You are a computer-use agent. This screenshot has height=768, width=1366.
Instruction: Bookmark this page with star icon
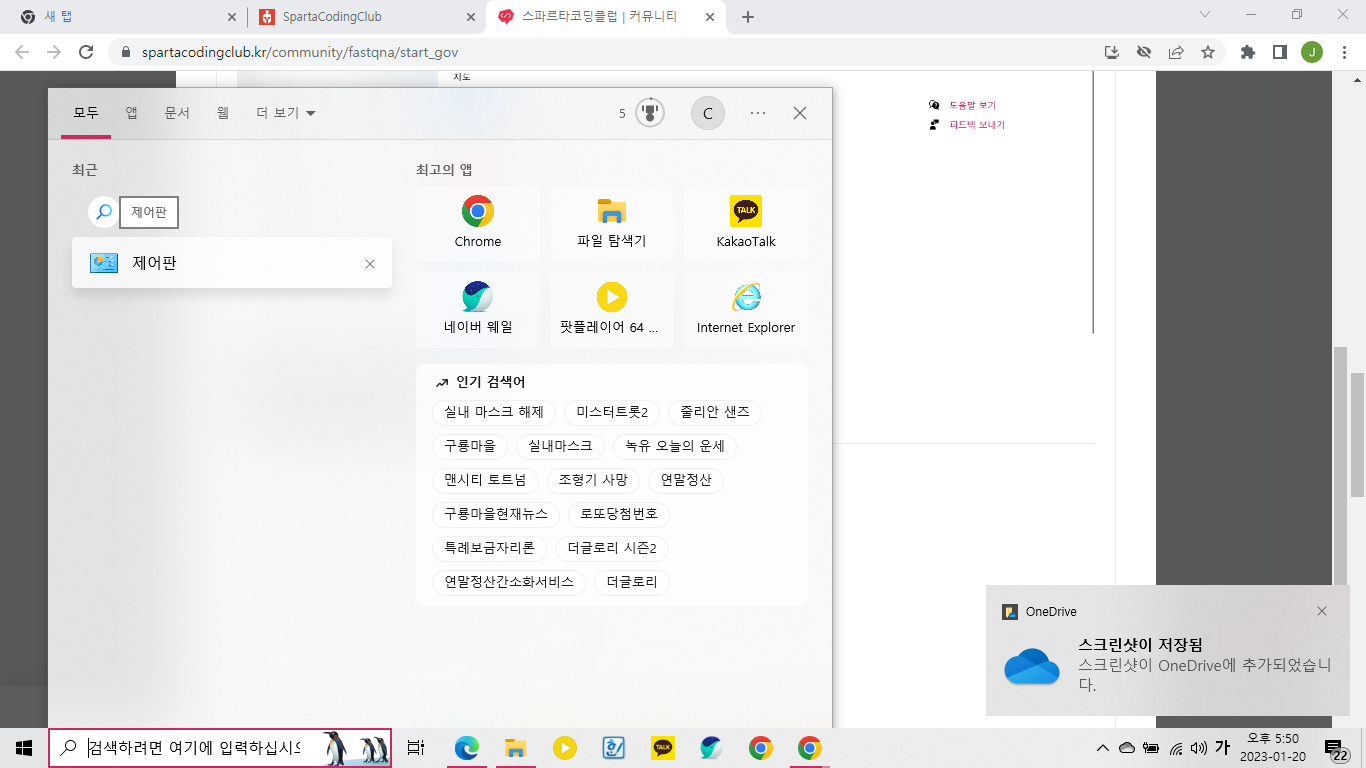[x=1208, y=52]
